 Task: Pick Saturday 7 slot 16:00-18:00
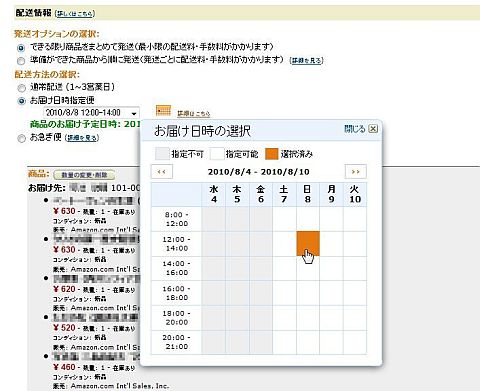pos(284,293)
